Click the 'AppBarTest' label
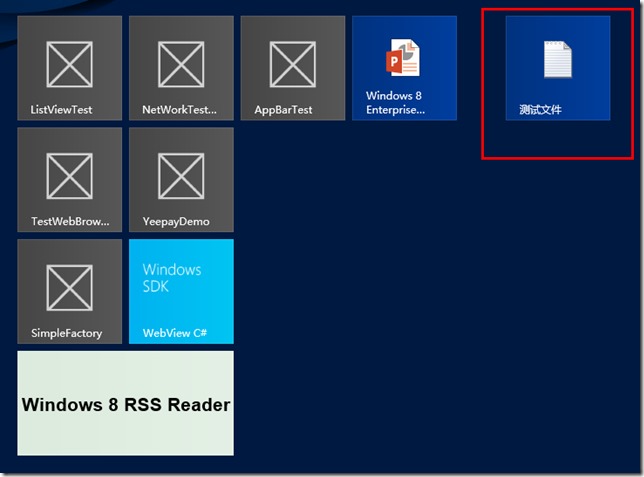The height and width of the screenshot is (477, 644). point(283,110)
